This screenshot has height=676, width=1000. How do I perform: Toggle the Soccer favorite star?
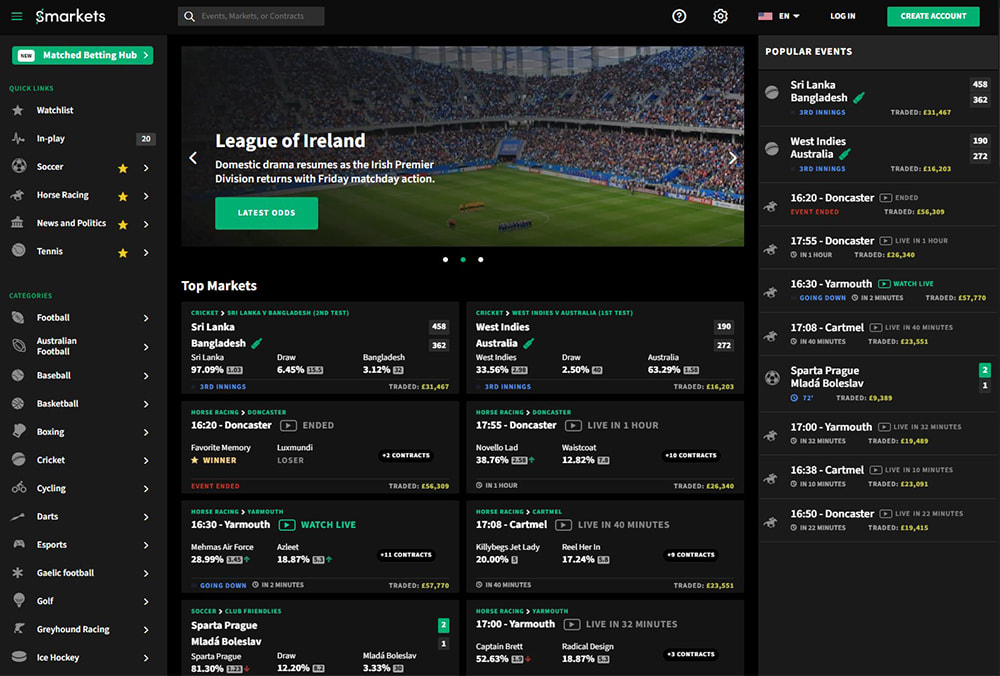(x=123, y=168)
